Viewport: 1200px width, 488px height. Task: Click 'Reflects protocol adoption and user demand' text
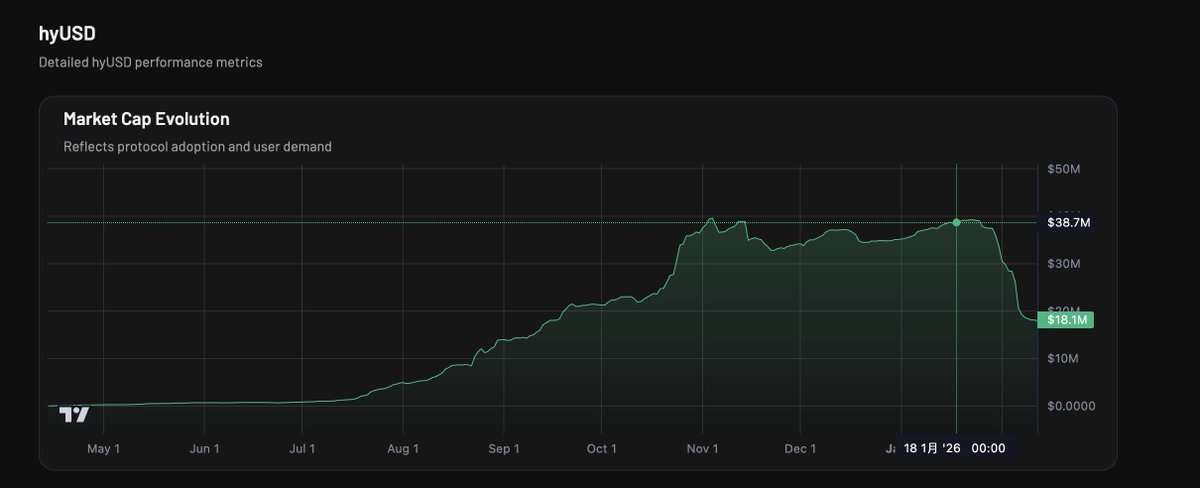pos(198,147)
